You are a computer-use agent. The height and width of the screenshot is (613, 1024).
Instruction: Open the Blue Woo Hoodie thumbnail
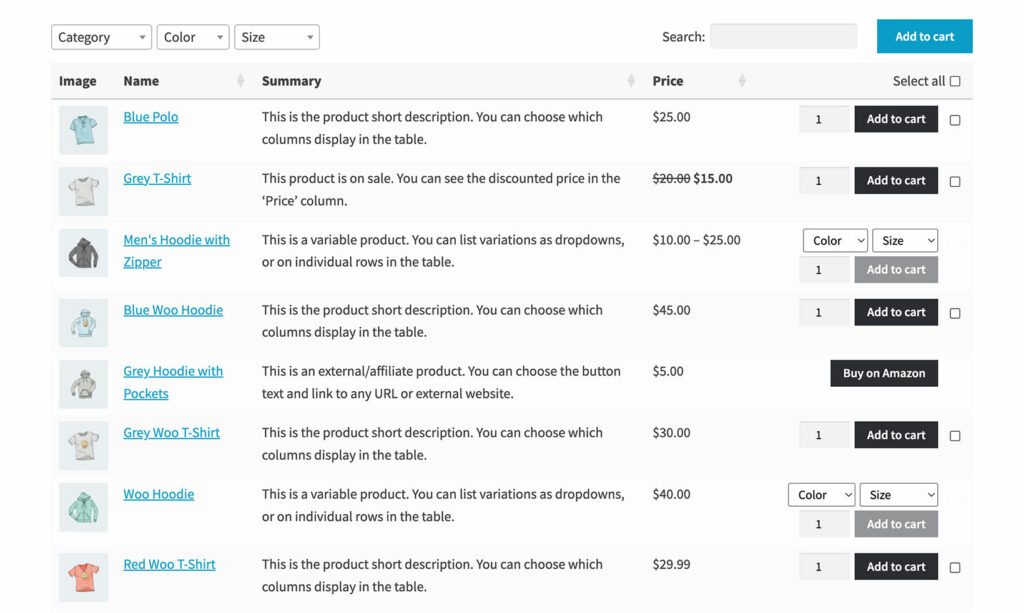83,323
